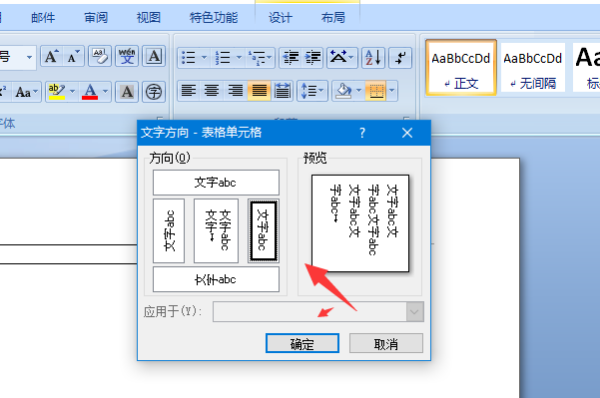
Task: Confirm with the 确定 button
Action: [302, 343]
